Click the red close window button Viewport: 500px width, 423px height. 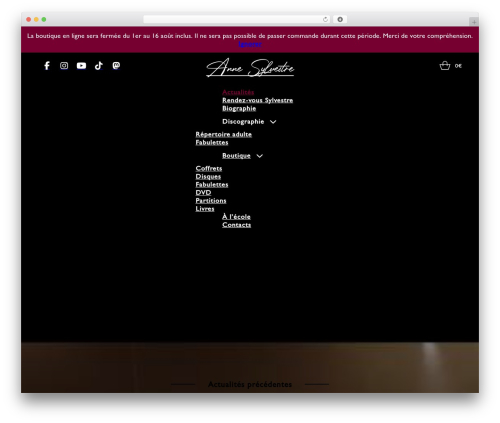[29, 19]
